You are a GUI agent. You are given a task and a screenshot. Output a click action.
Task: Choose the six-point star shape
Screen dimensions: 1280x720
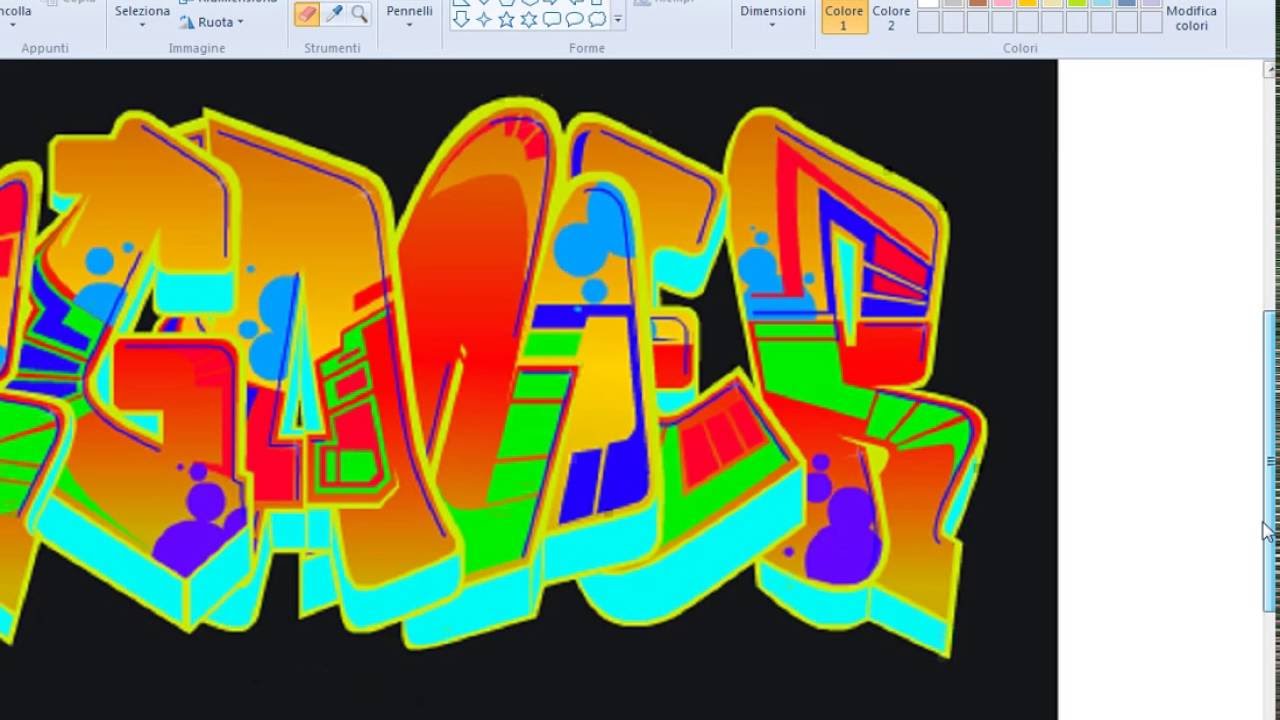[x=529, y=19]
